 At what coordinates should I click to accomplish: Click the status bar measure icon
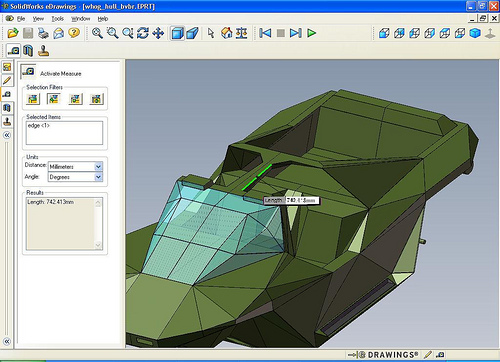pos(440,355)
